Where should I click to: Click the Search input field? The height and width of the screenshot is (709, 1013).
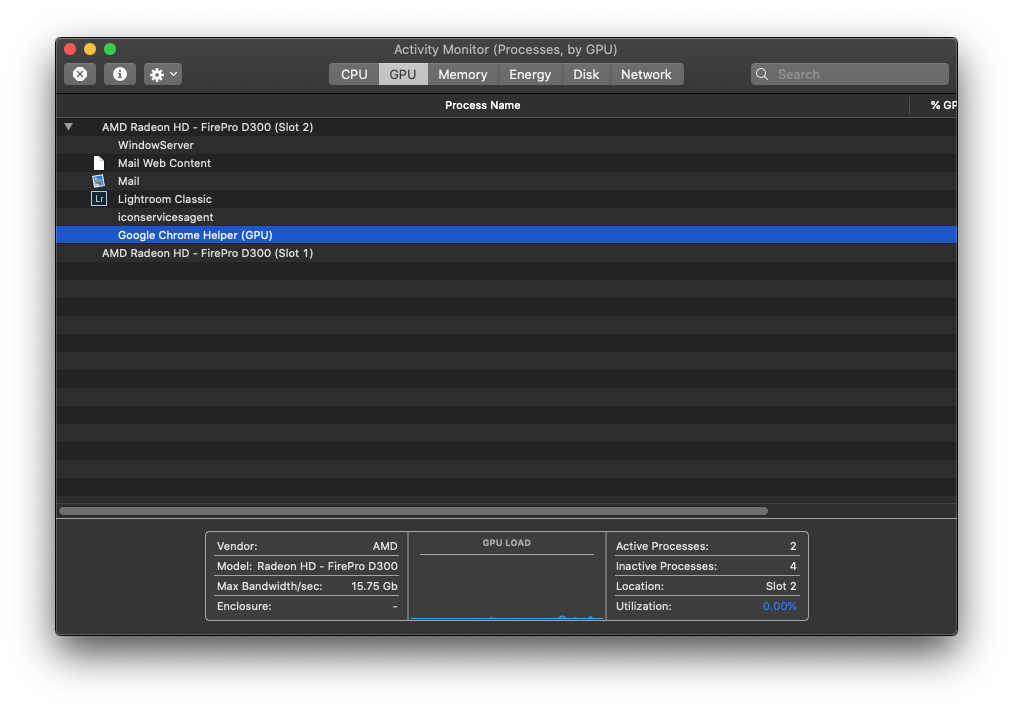click(850, 74)
